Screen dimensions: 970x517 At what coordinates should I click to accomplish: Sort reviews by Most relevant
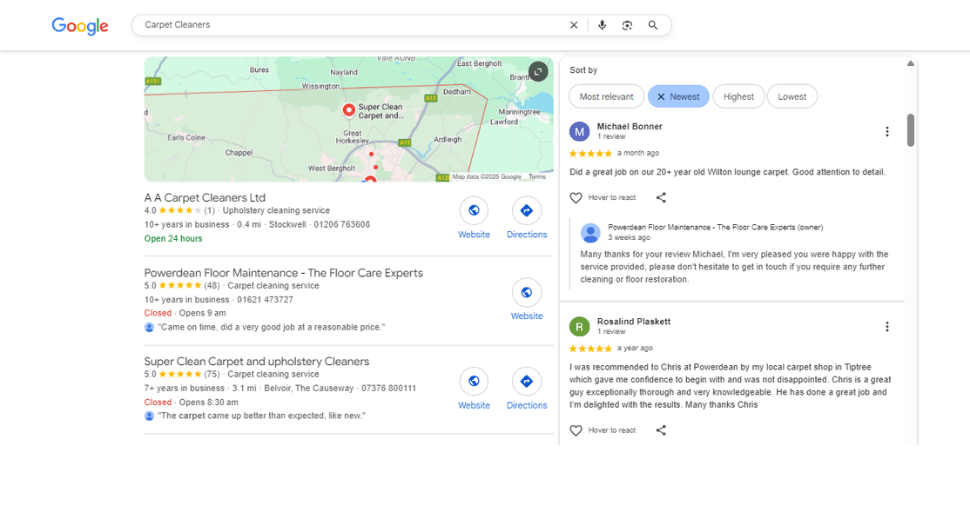606,96
